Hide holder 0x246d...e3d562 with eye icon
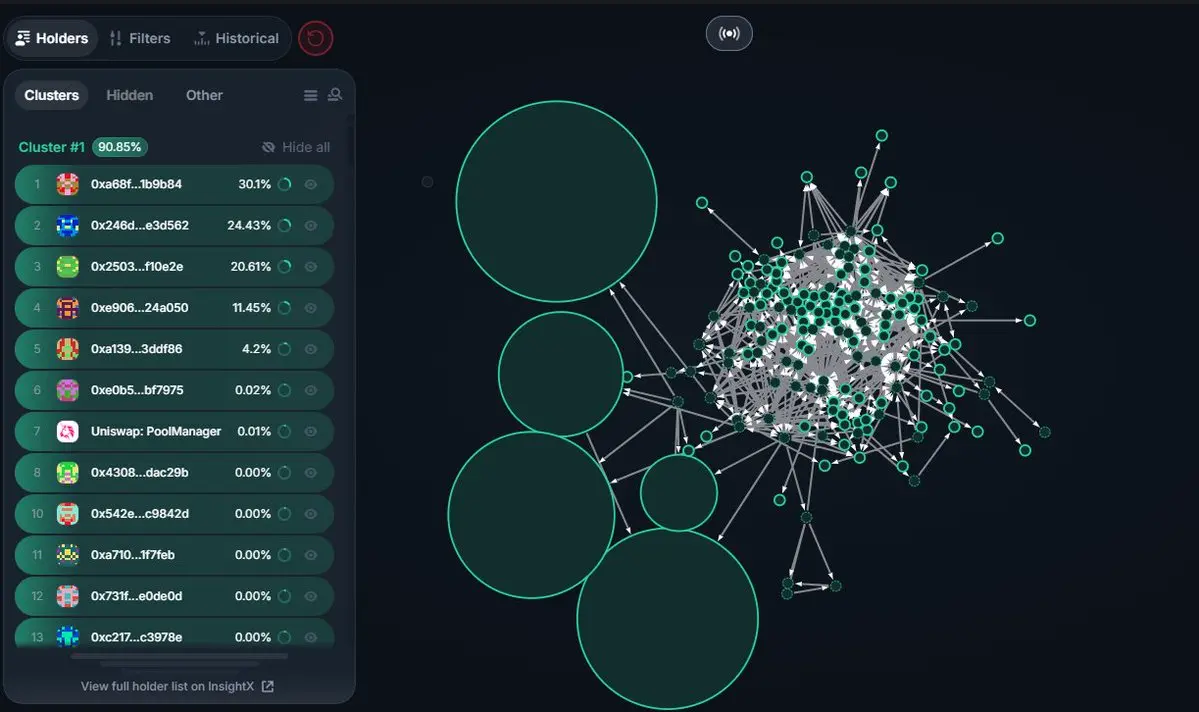 click(310, 226)
